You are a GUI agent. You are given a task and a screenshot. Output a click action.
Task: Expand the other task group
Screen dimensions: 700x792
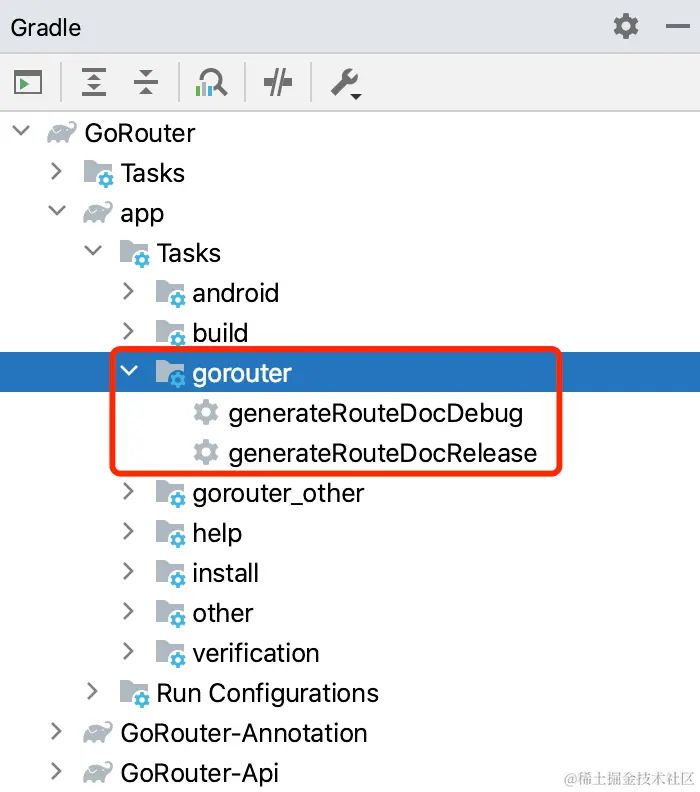click(128, 612)
